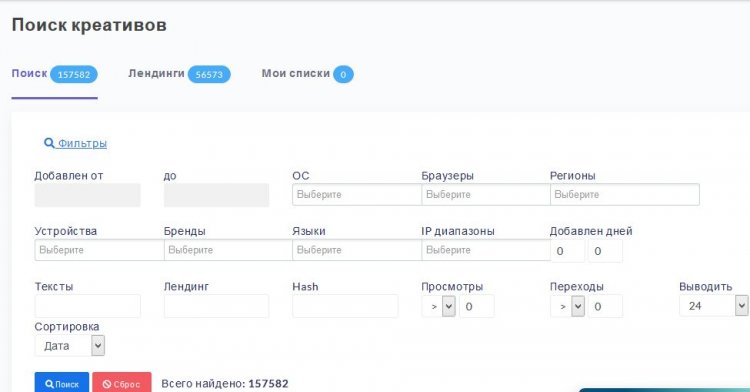
Task: Click the Добавлен от date field
Action: tap(88, 195)
